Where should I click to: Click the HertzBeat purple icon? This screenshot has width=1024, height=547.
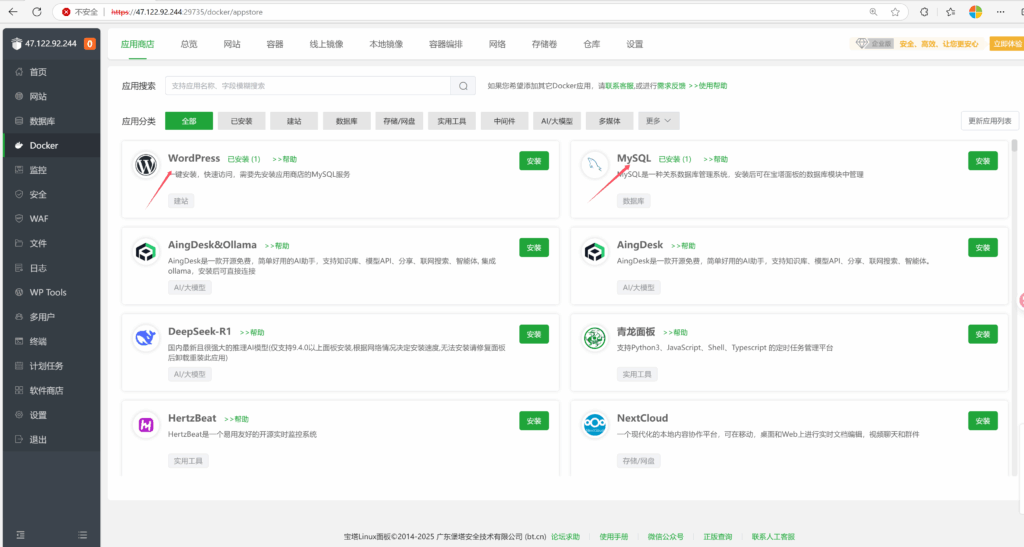coord(146,425)
